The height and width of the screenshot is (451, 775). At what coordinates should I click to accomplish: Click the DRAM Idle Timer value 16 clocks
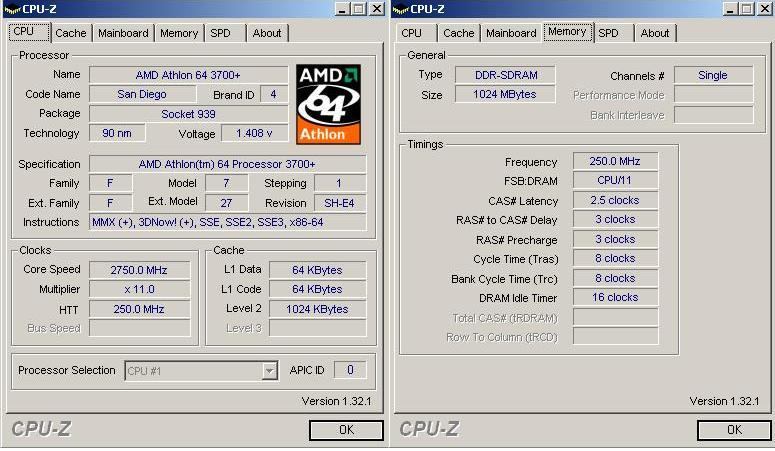pyautogui.click(x=615, y=298)
